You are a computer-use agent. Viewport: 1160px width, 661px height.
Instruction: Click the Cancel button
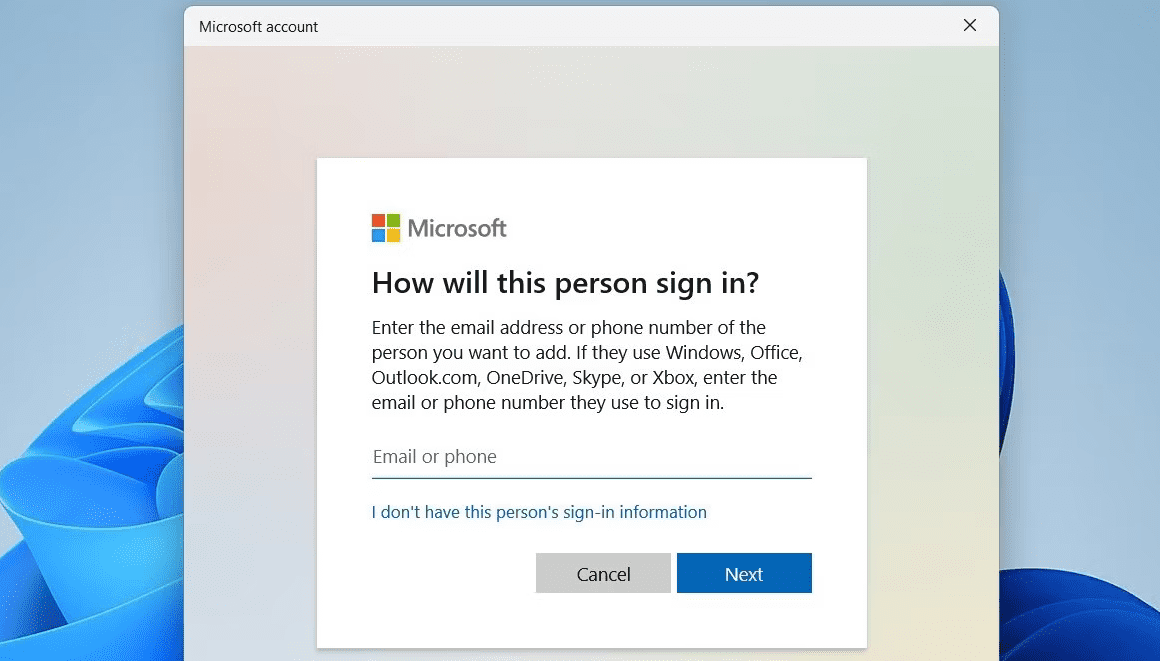pos(603,573)
